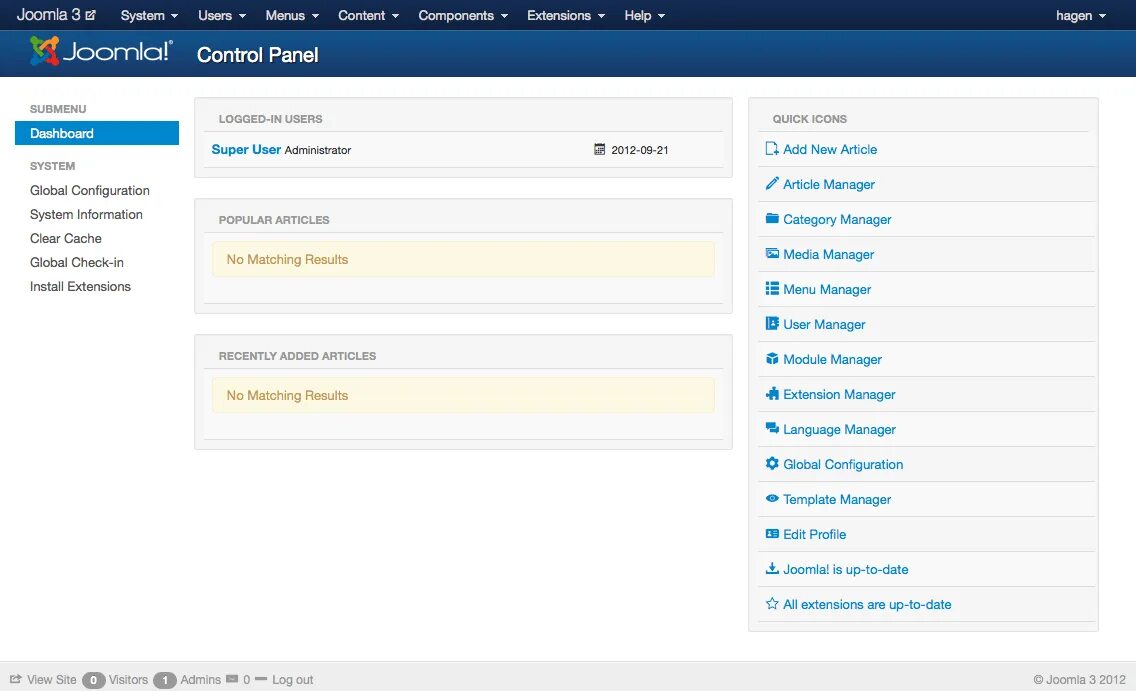This screenshot has height=691, width=1136.
Task: Open Install Extensions in the sidebar
Action: coord(80,286)
